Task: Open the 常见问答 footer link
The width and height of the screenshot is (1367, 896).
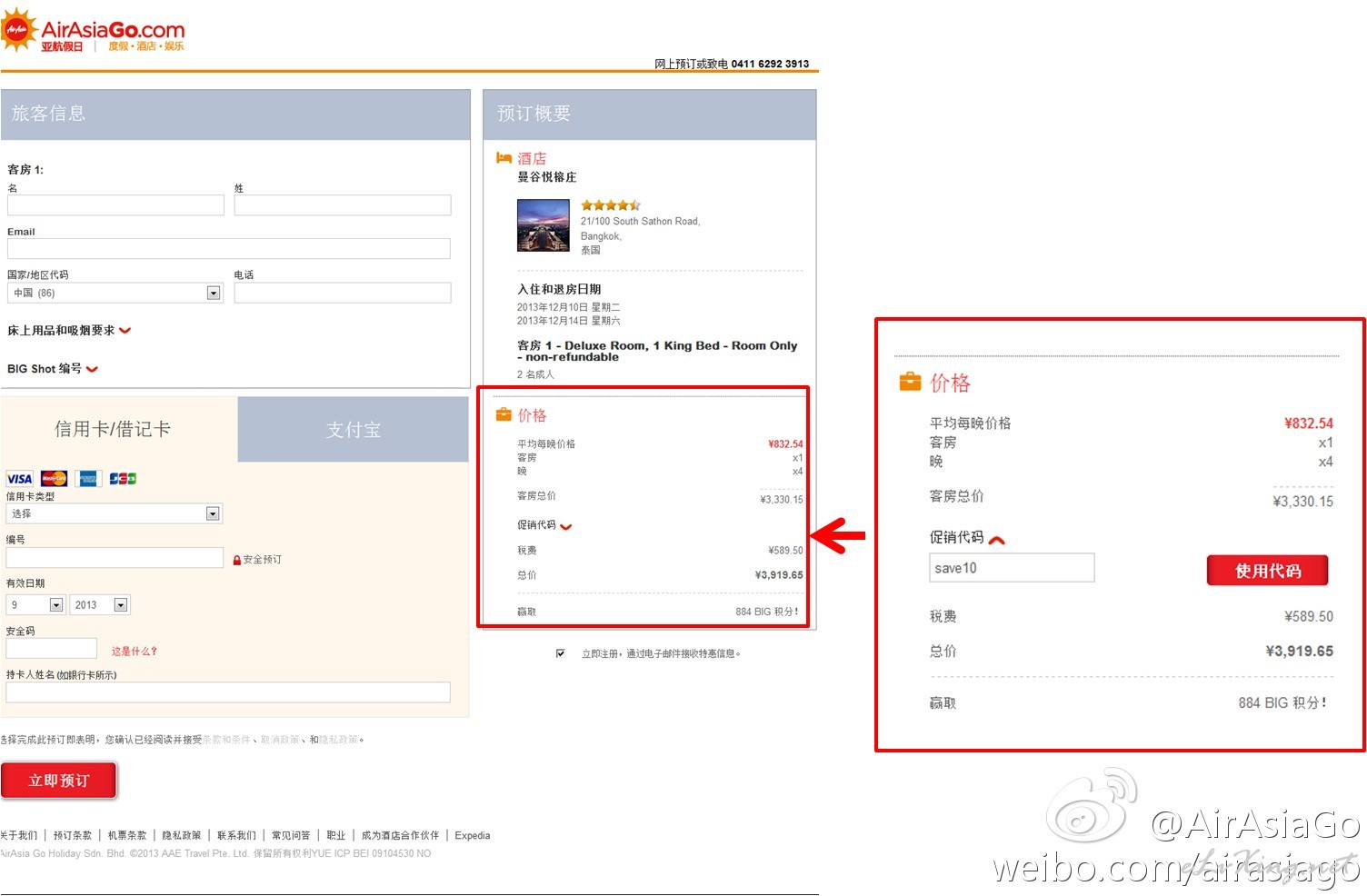Action: pos(291,835)
